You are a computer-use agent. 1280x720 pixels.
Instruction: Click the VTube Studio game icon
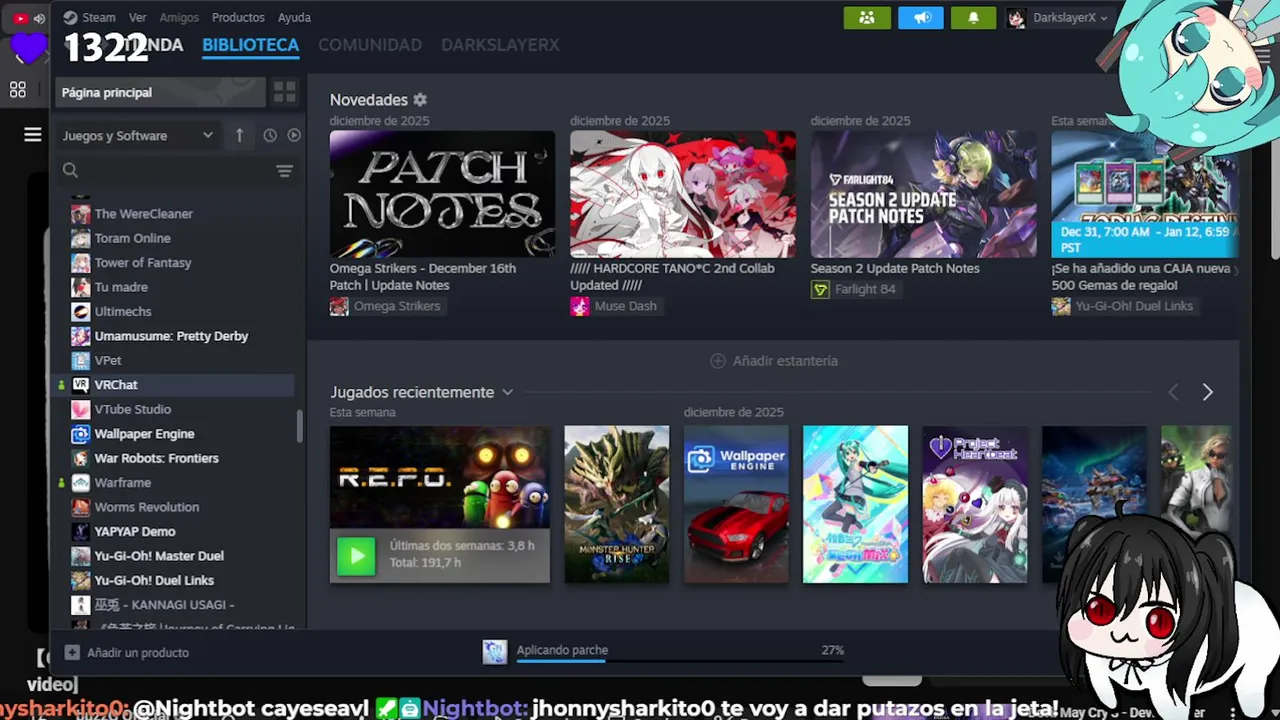(80, 409)
